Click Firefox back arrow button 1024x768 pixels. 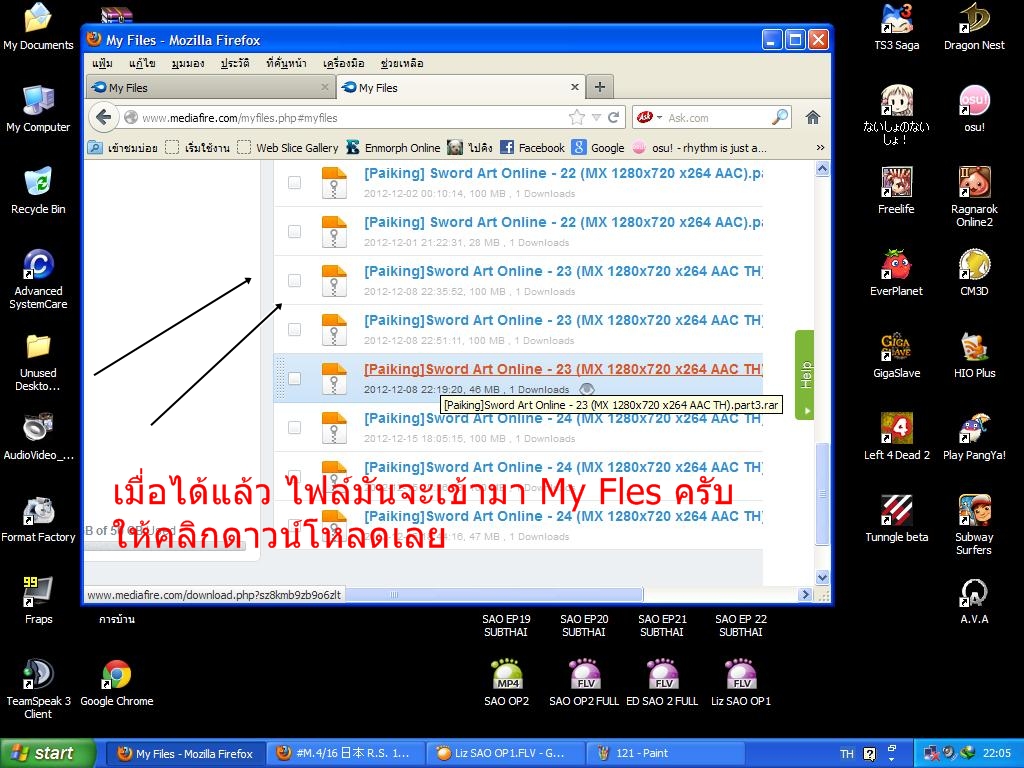pyautogui.click(x=103, y=118)
